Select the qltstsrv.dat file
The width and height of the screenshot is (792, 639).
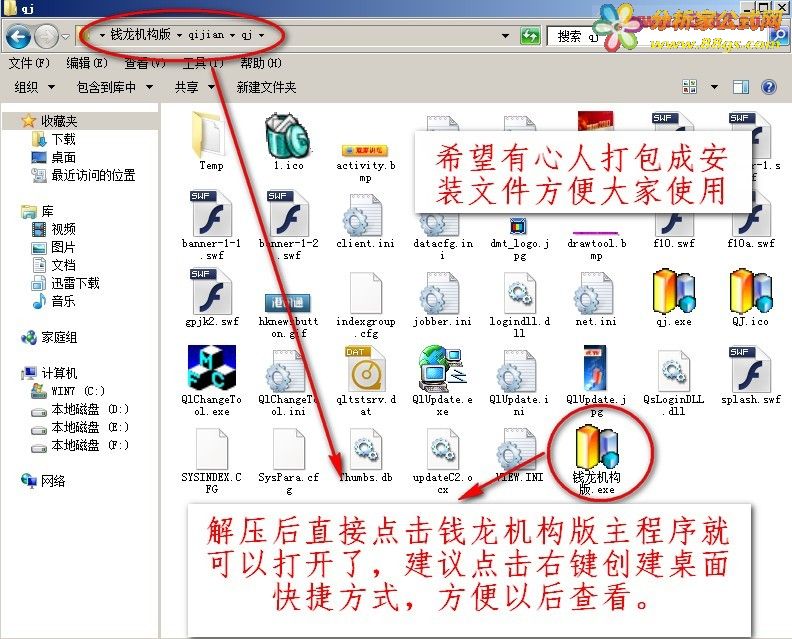coord(365,381)
